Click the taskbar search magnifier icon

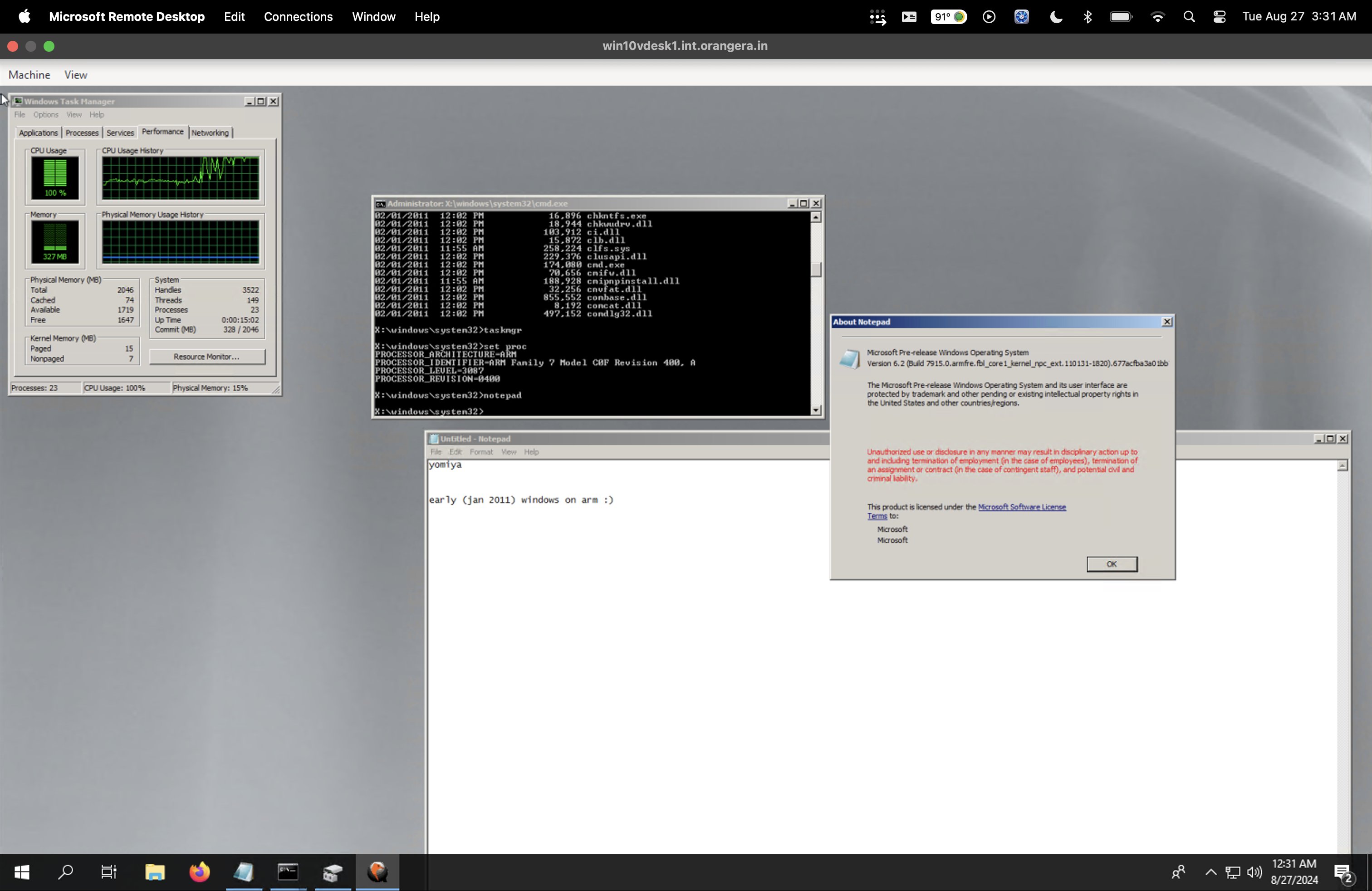coord(66,872)
